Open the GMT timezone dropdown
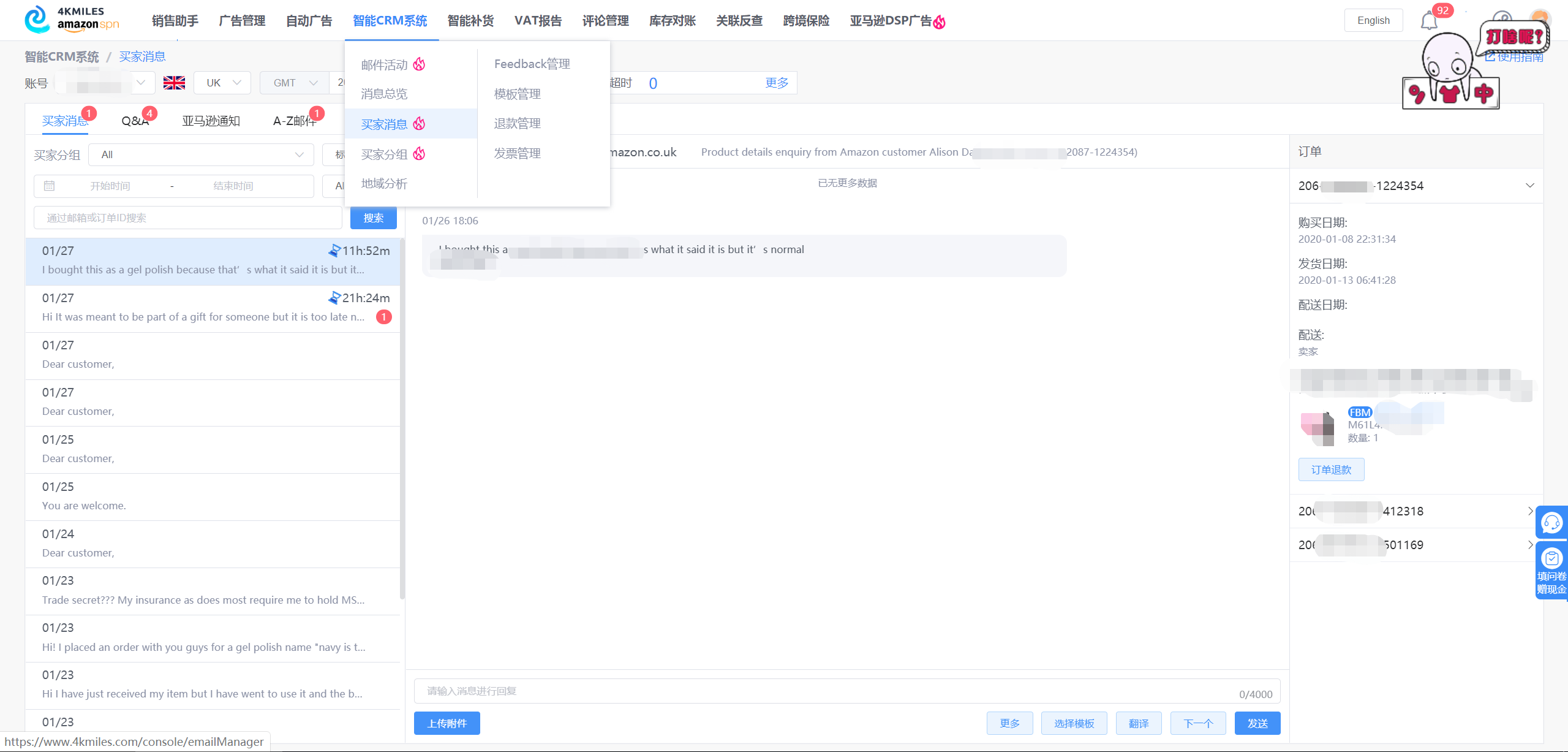1568x752 pixels. pyautogui.click(x=294, y=82)
